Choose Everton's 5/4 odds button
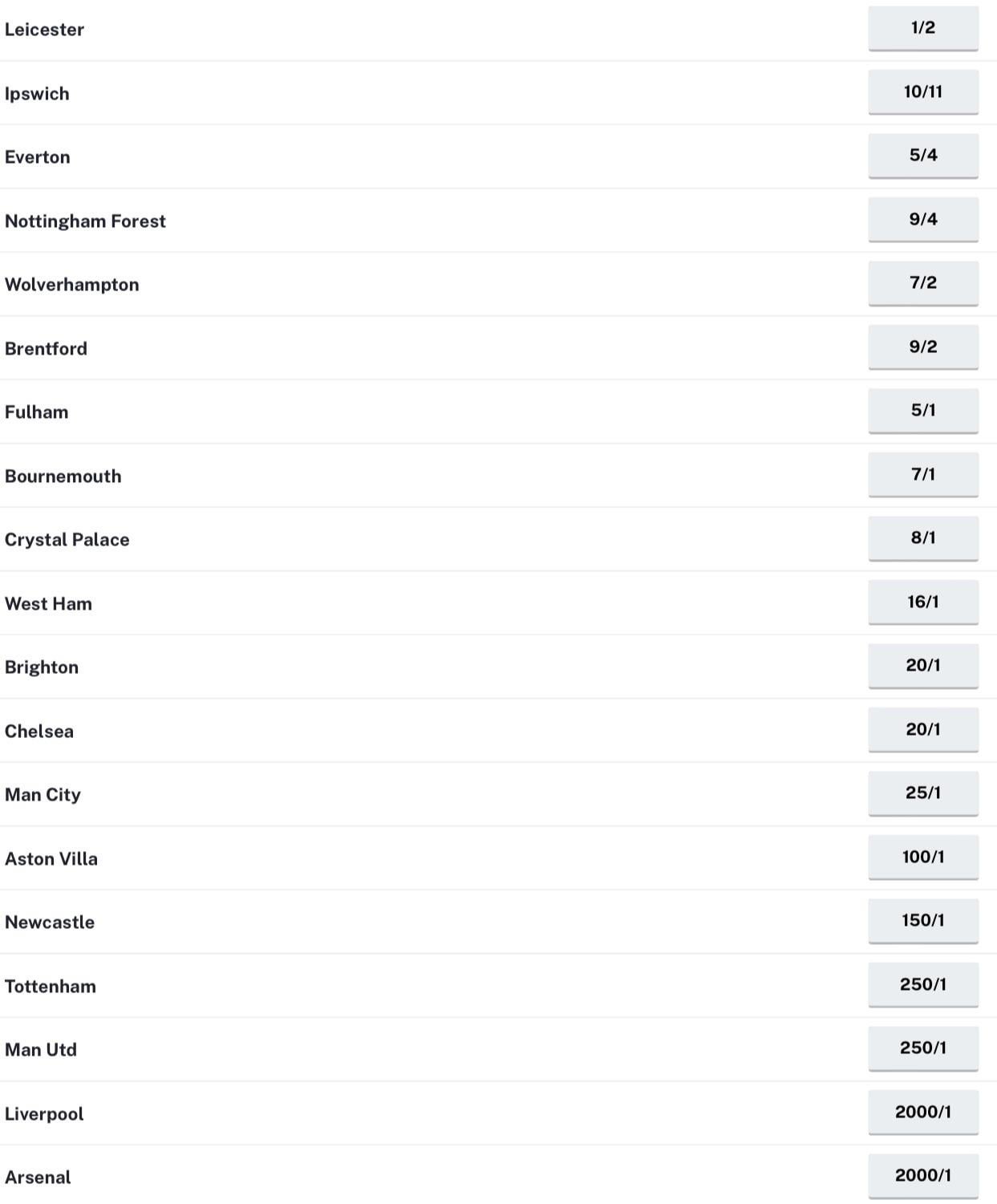Image resolution: width=997 pixels, height=1204 pixels. tap(923, 156)
